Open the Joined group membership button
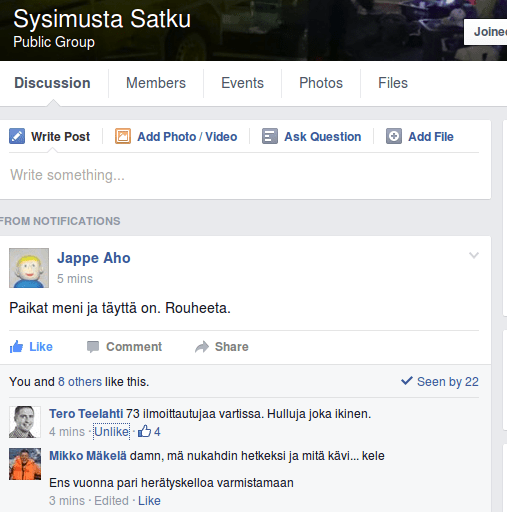This screenshot has width=507, height=512. pos(486,32)
